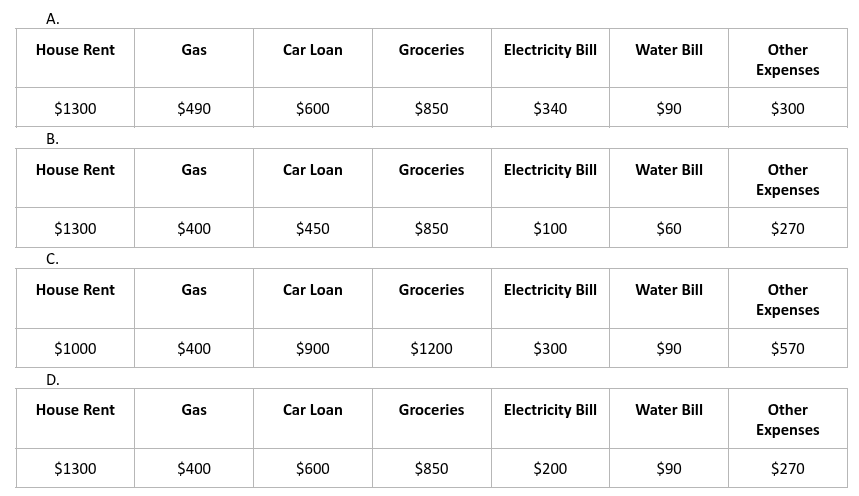
Task: Click the Other Expenses header in table D
Action: 788,420
